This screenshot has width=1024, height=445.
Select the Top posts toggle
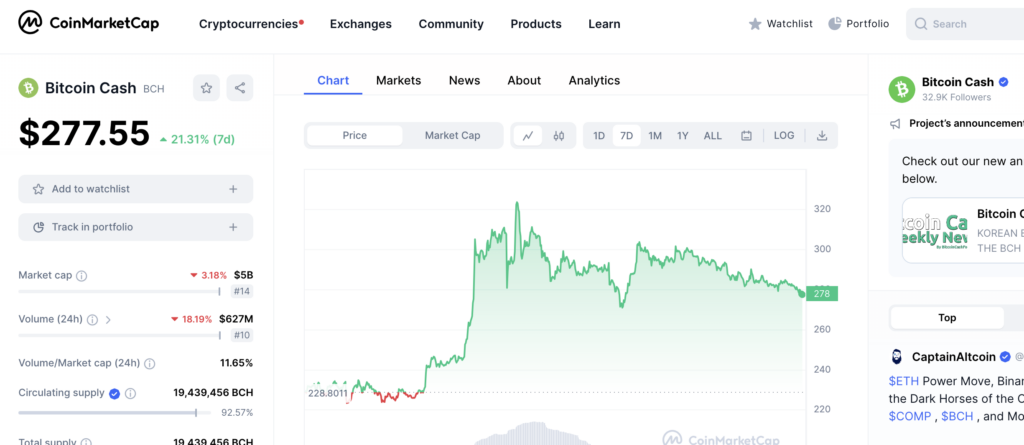[947, 318]
